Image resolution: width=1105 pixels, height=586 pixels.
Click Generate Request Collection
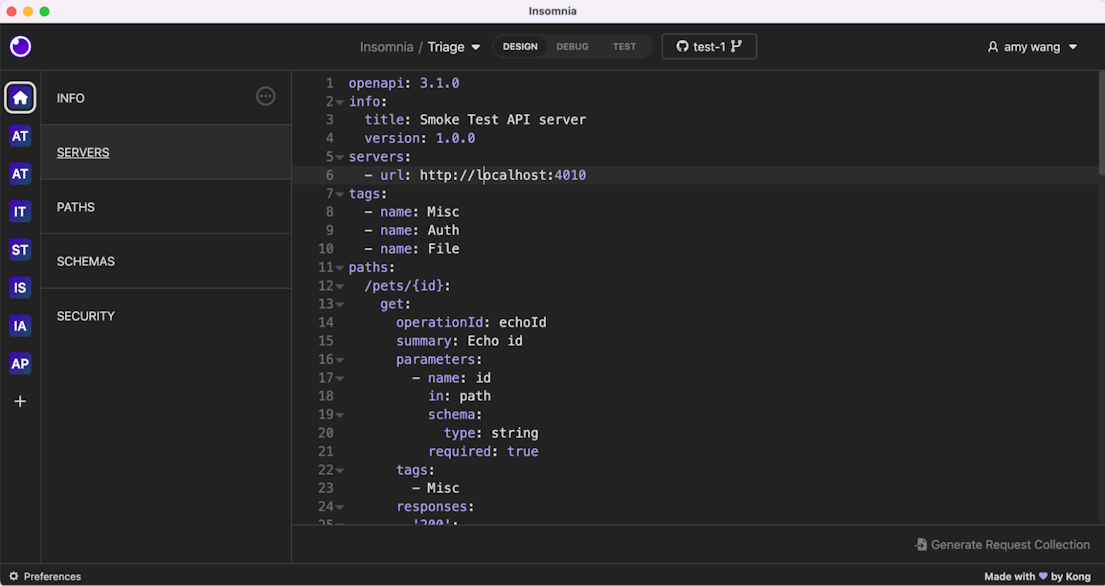coord(1002,545)
